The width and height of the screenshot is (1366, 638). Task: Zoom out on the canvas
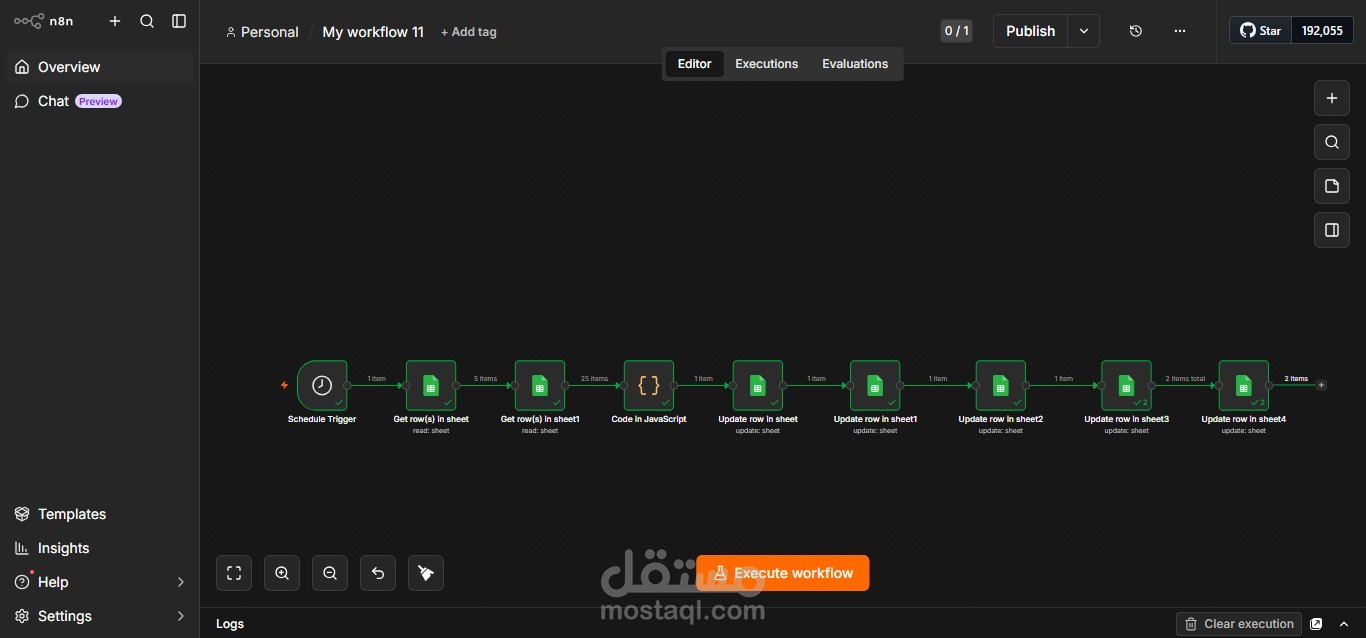tap(330, 573)
